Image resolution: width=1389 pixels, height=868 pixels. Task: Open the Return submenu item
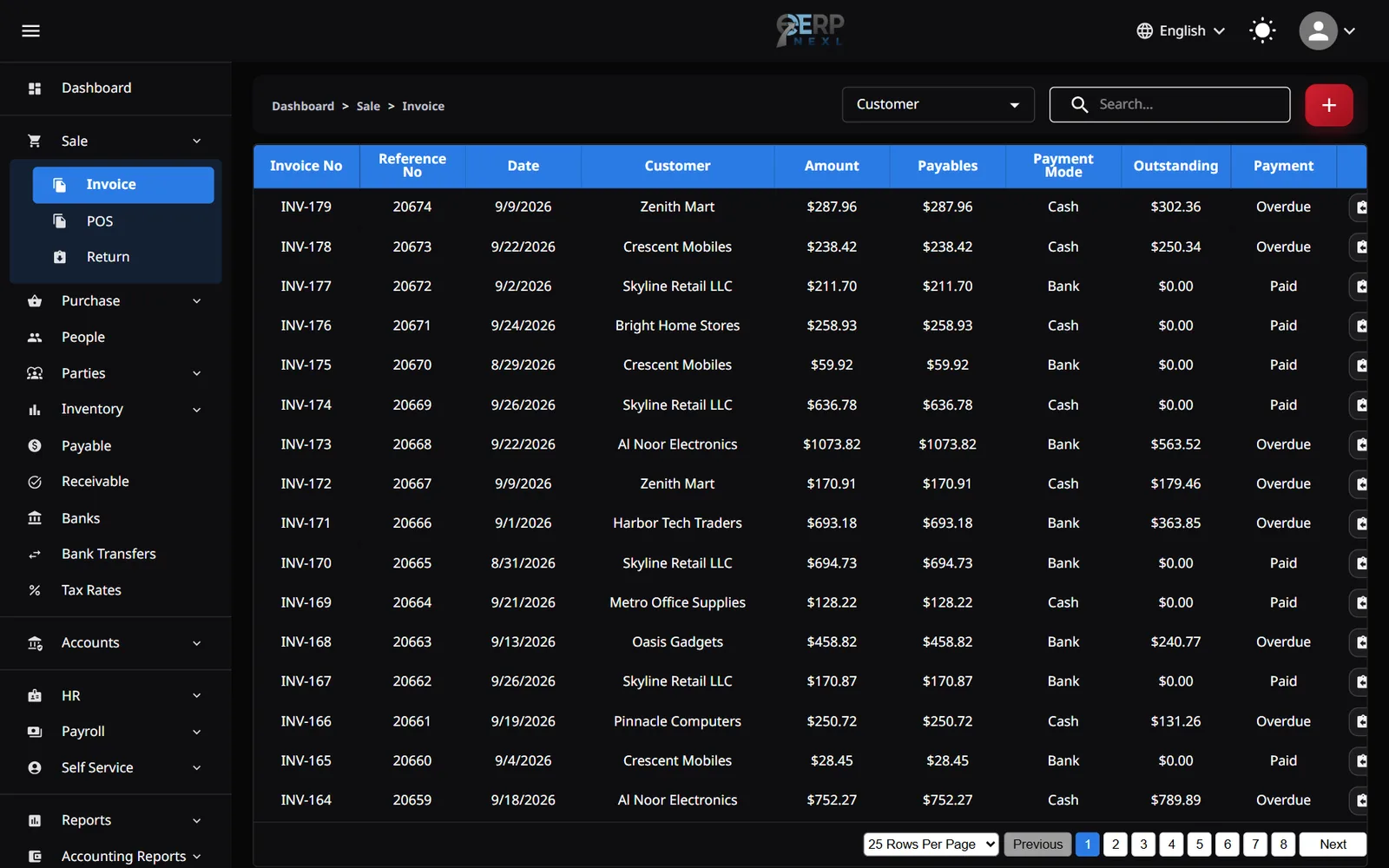coord(123,257)
